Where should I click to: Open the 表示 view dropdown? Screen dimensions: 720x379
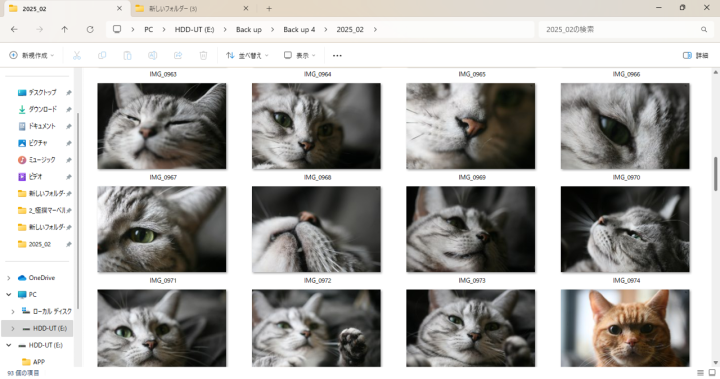[299, 56]
